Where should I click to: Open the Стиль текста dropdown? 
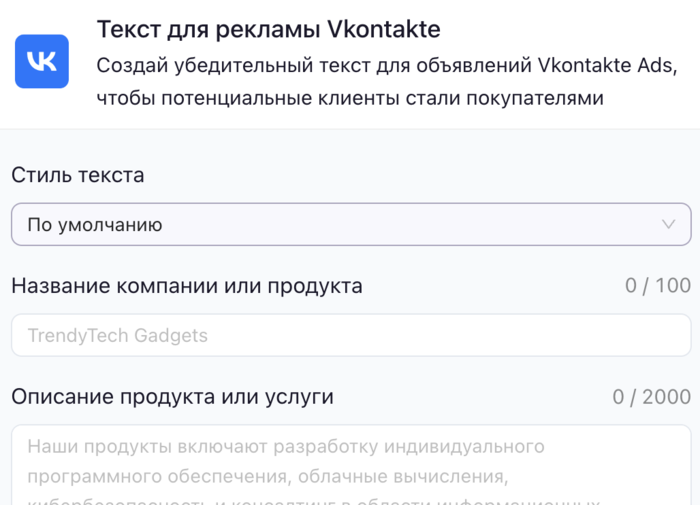coord(350,225)
